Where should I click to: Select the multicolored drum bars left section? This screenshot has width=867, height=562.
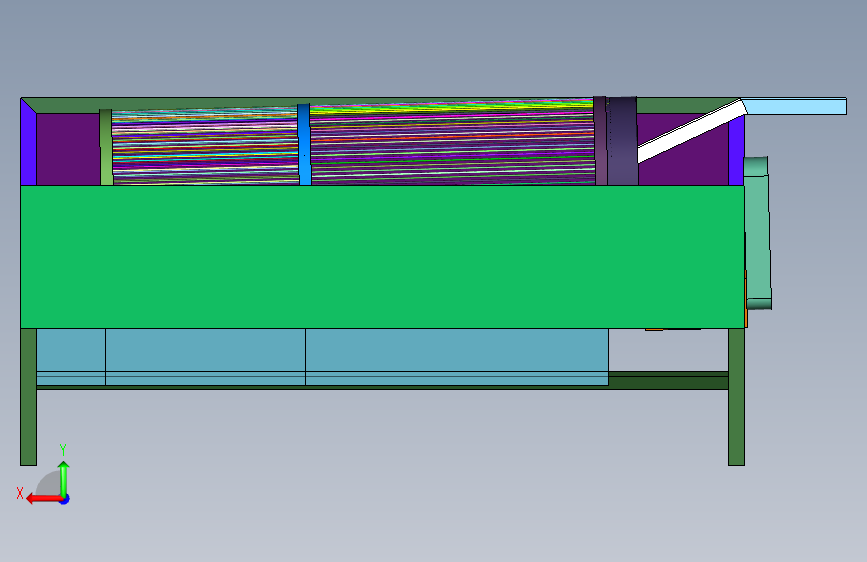point(205,147)
